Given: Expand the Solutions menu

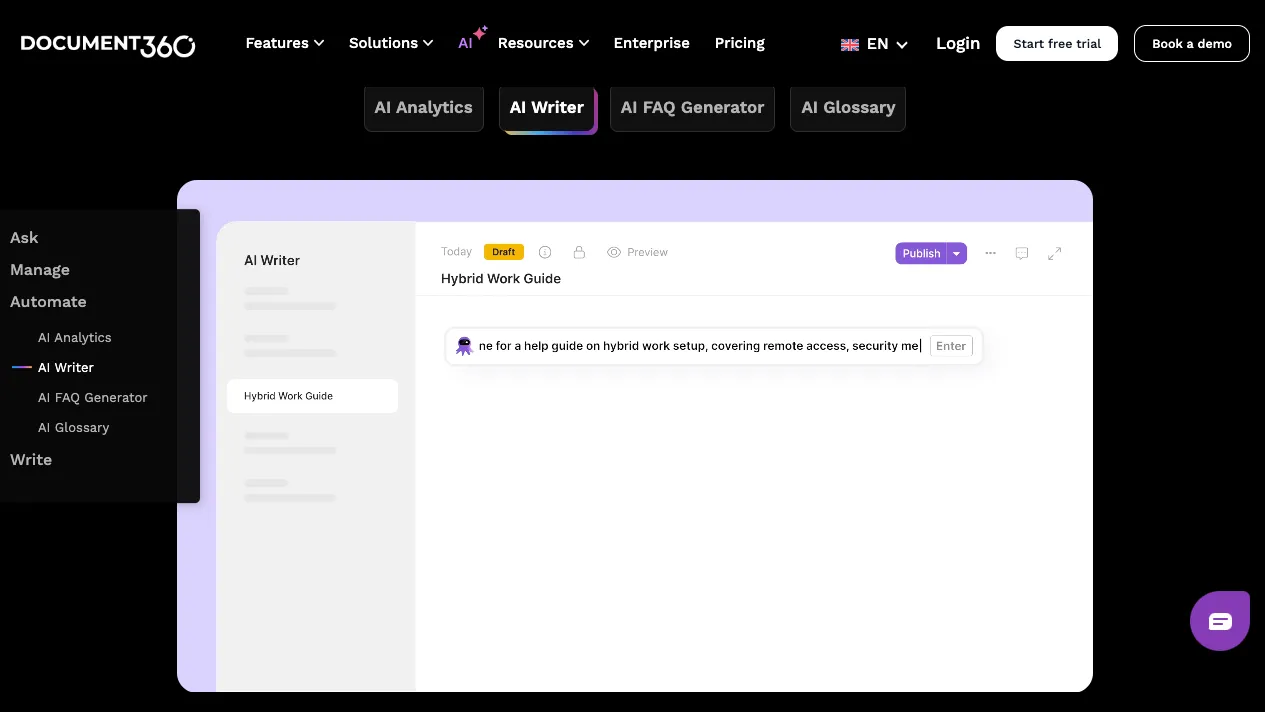Looking at the screenshot, I should tap(391, 43).
